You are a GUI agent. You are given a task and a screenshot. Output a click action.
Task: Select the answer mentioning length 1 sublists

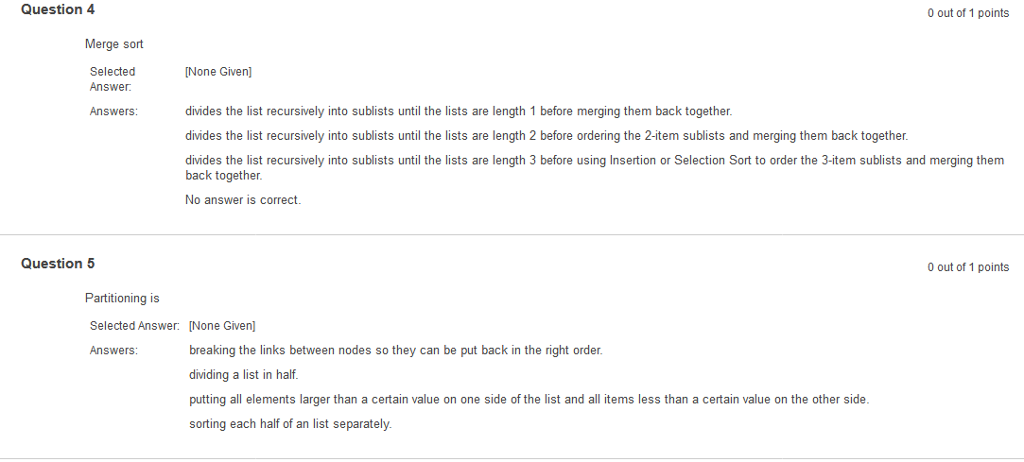click(x=458, y=112)
